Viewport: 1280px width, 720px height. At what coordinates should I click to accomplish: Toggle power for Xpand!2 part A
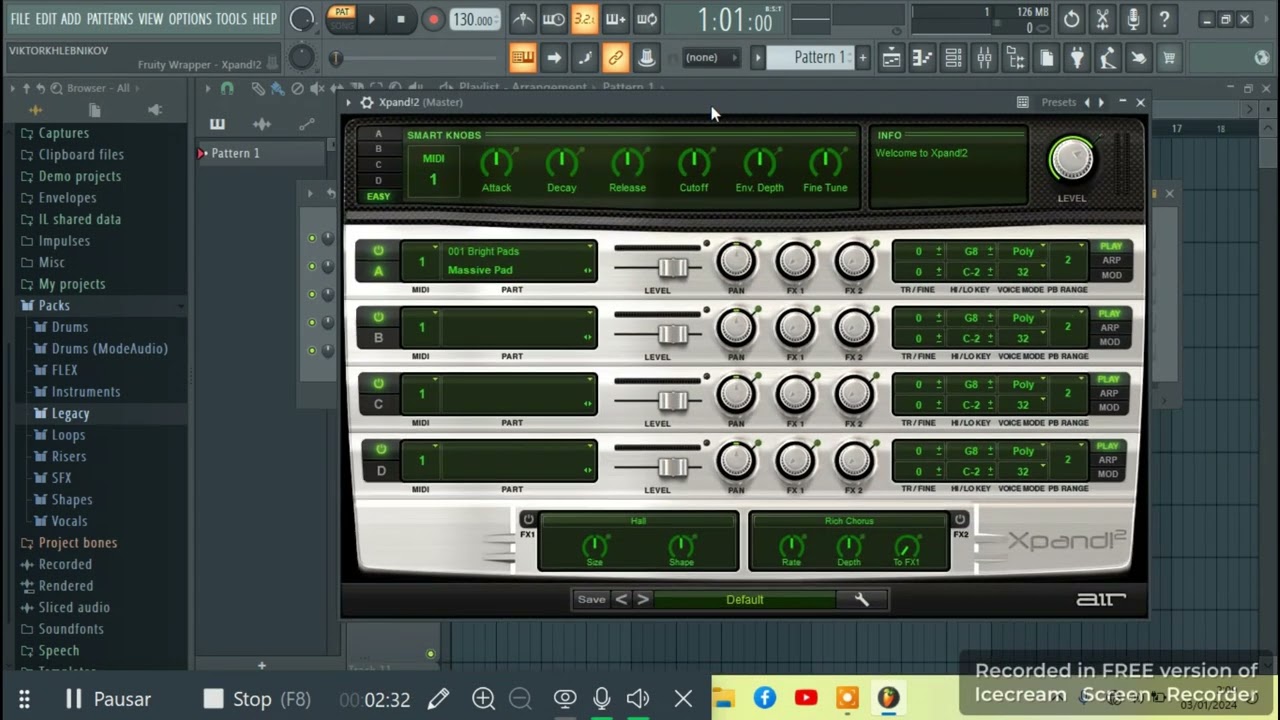(378, 251)
